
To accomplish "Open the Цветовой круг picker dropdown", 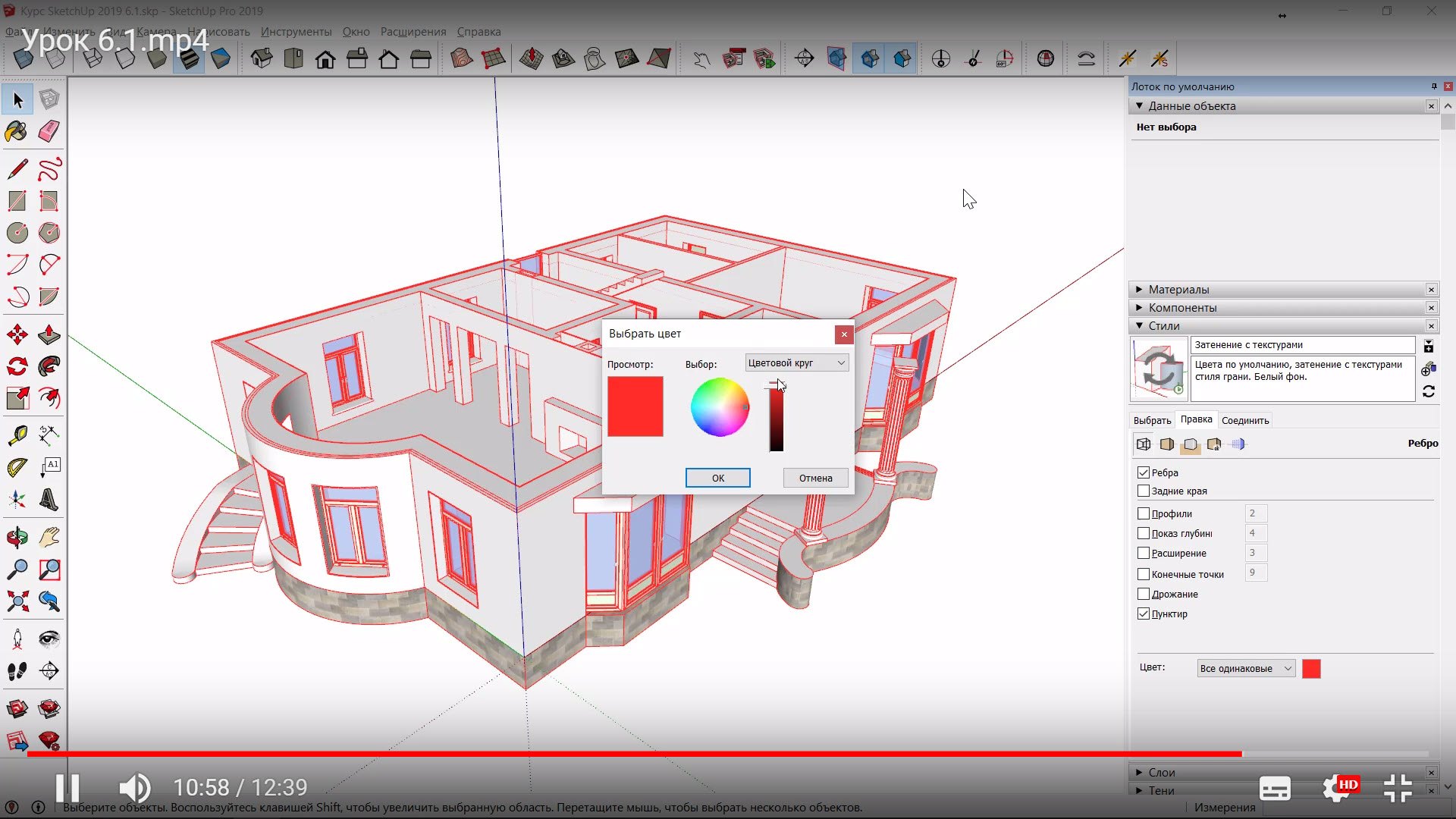I will point(796,362).
